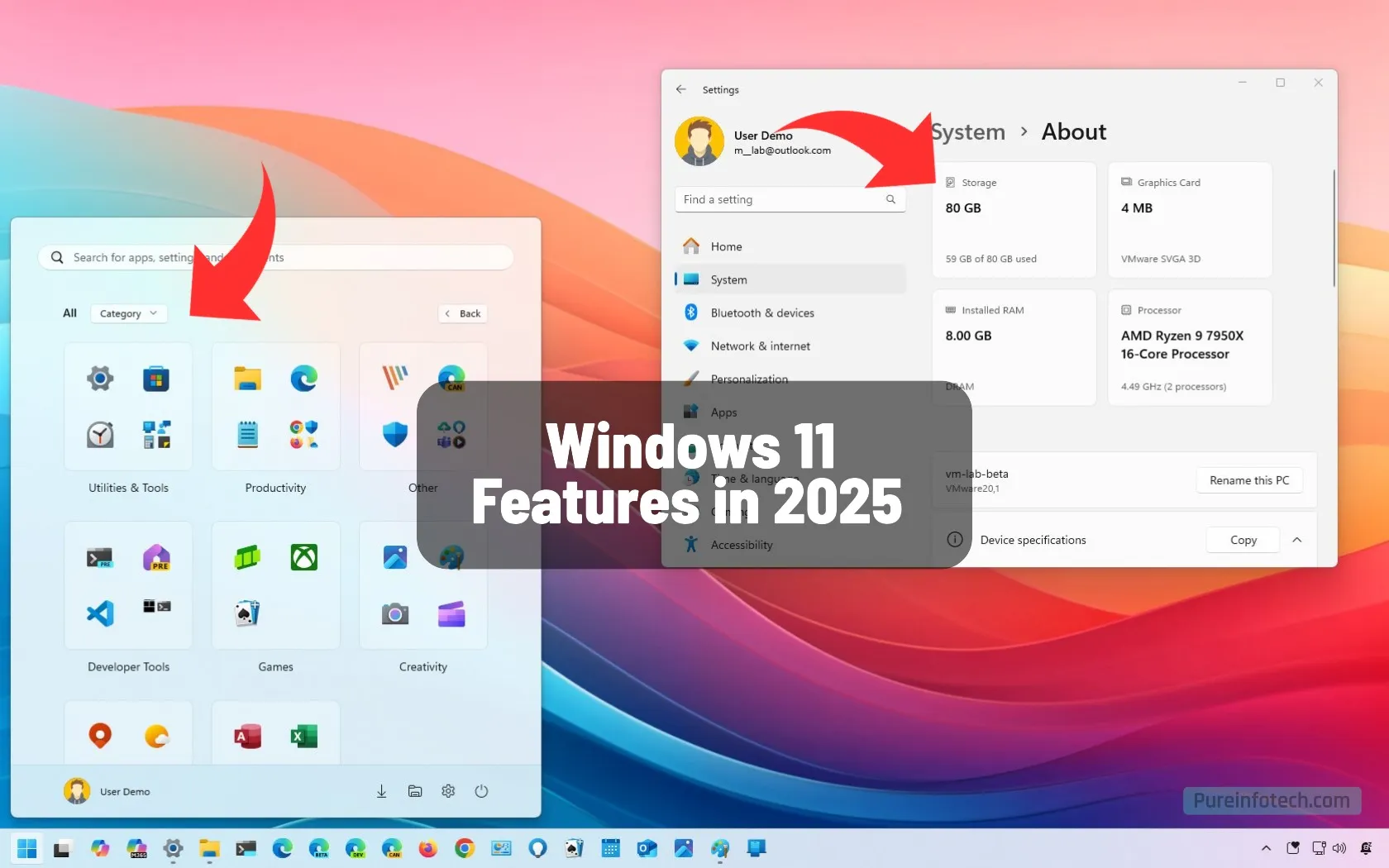This screenshot has height=868, width=1389.
Task: Launch Google Chrome from the taskbar
Action: (x=464, y=848)
